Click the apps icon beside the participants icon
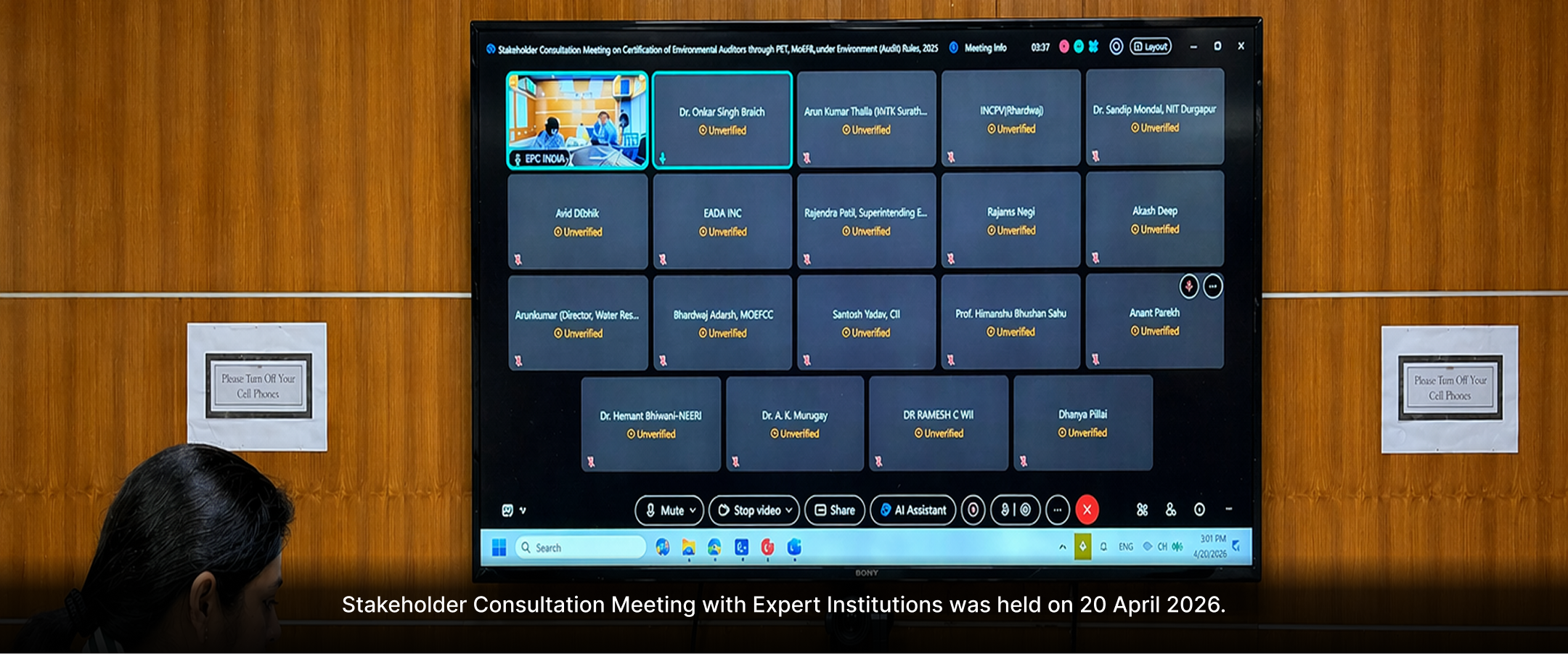Viewport: 1568px width, 654px height. pyautogui.click(x=1142, y=510)
